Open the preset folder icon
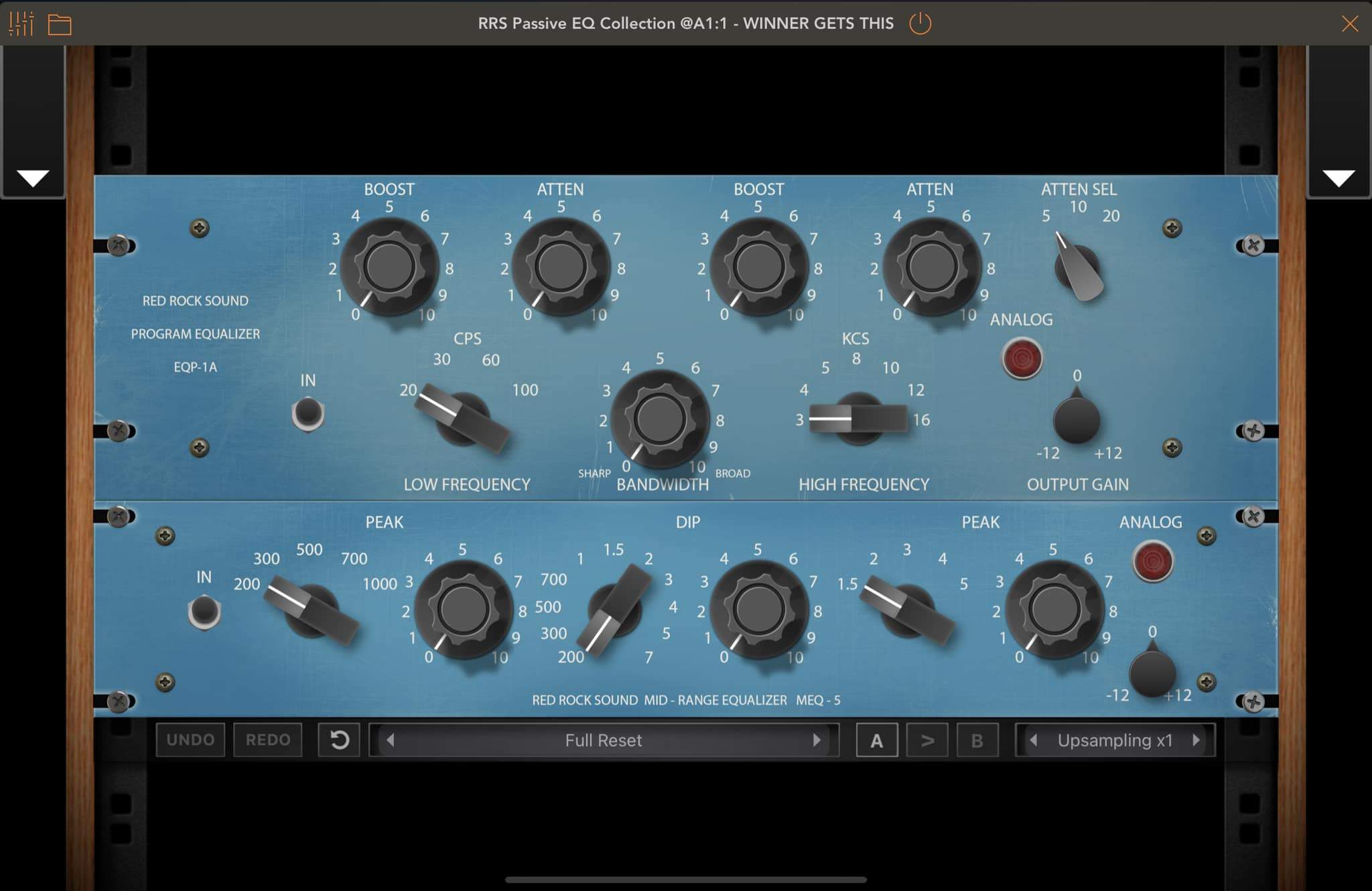This screenshot has width=1372, height=891. click(60, 24)
